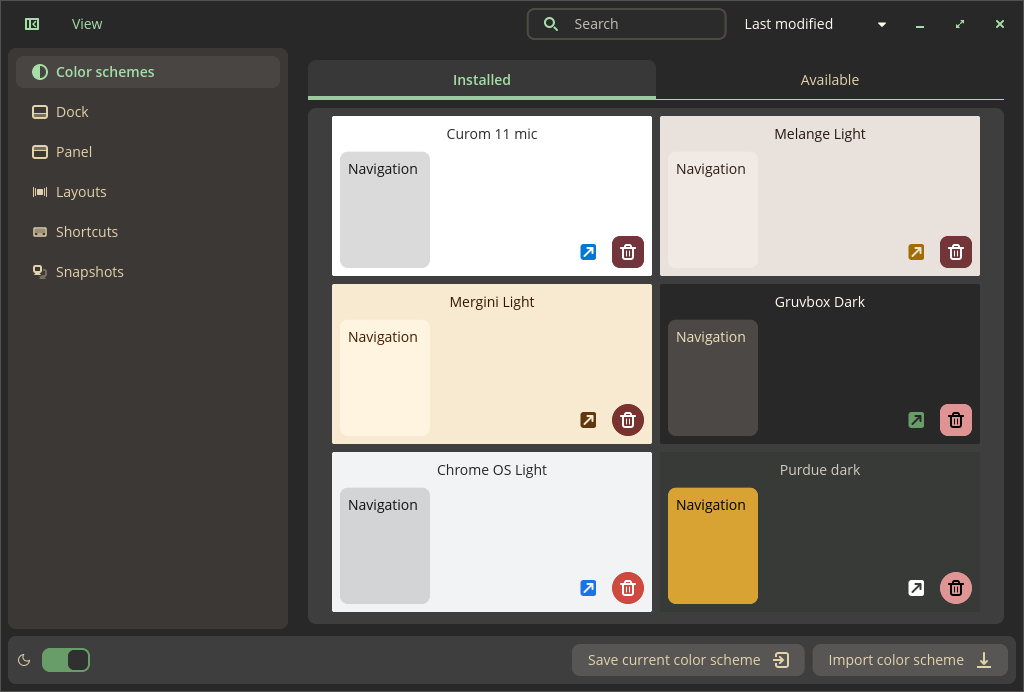The width and height of the screenshot is (1024, 692).
Task: Switch to the Available tab
Action: tap(829, 80)
